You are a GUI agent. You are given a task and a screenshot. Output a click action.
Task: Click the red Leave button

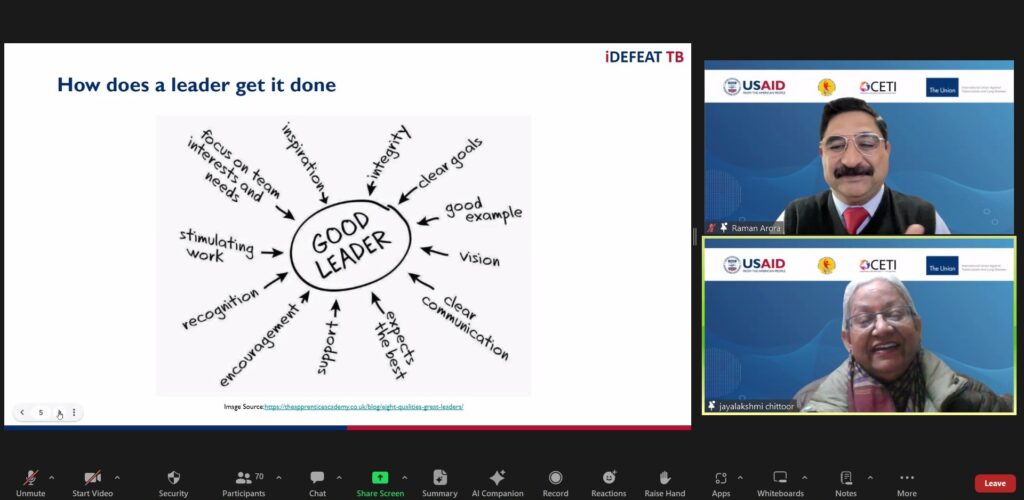coord(994,483)
